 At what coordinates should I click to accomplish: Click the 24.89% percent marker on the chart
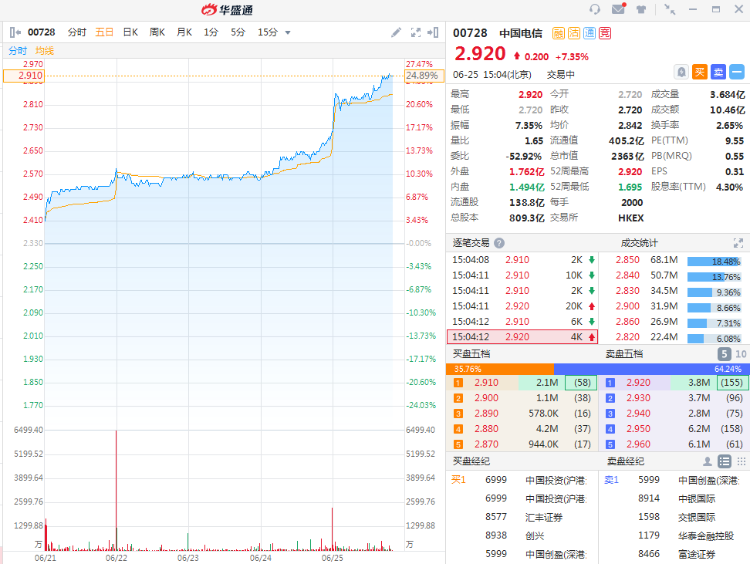coord(424,76)
